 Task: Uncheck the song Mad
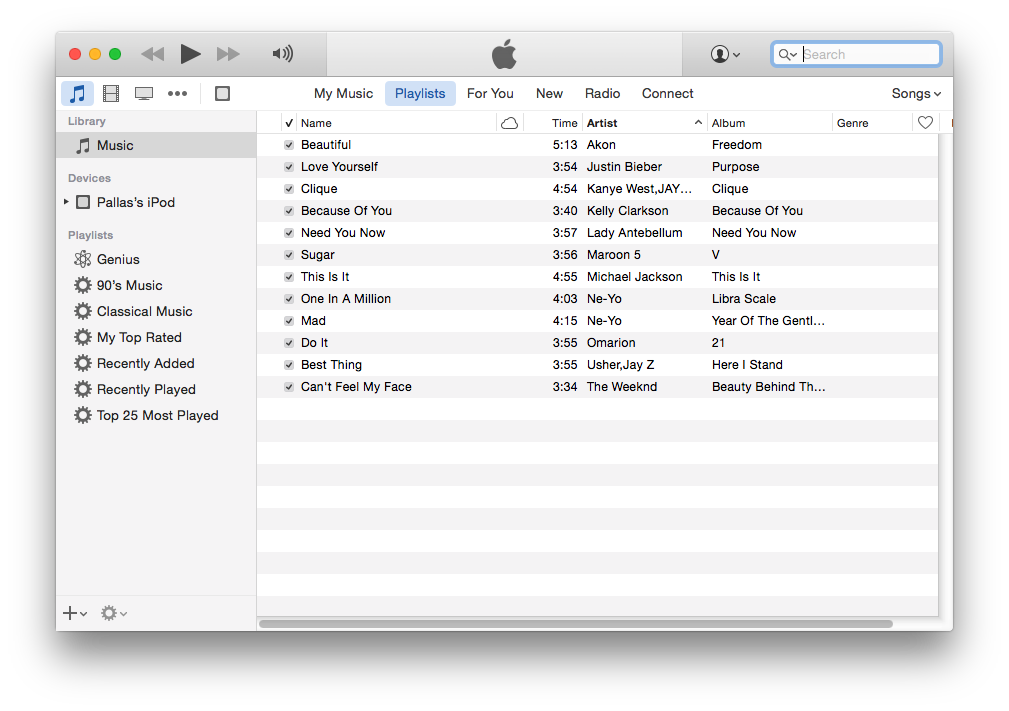click(x=289, y=321)
